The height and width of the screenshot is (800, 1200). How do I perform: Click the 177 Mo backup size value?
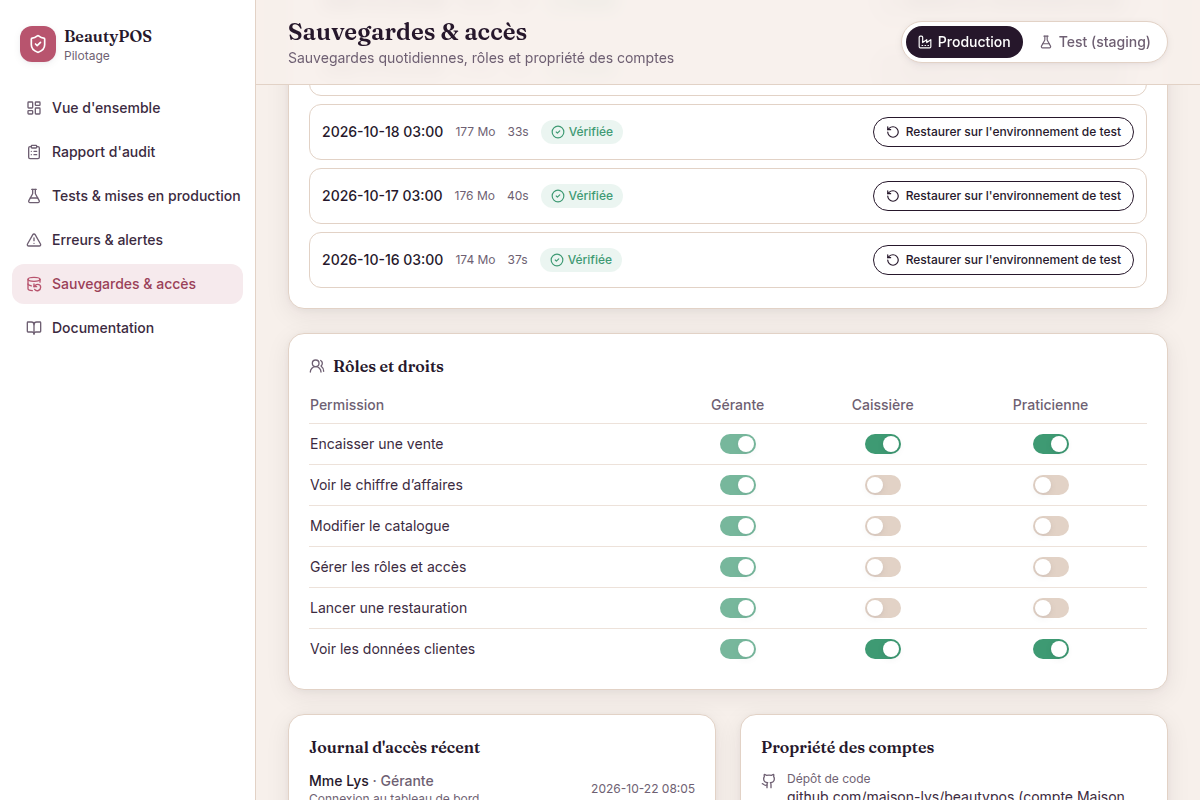(476, 132)
